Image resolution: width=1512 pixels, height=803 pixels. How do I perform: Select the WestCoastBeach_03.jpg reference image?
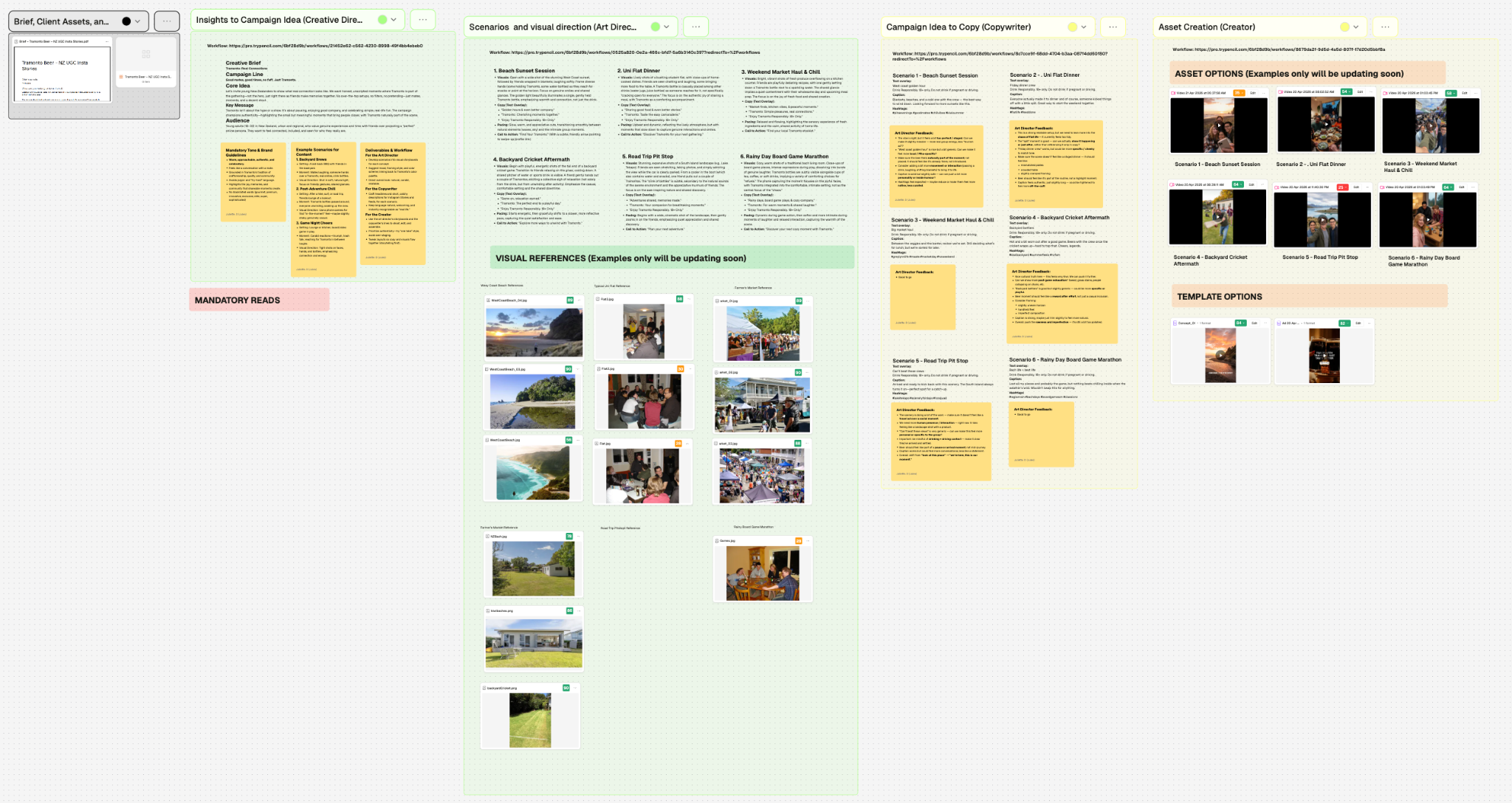[532, 402]
